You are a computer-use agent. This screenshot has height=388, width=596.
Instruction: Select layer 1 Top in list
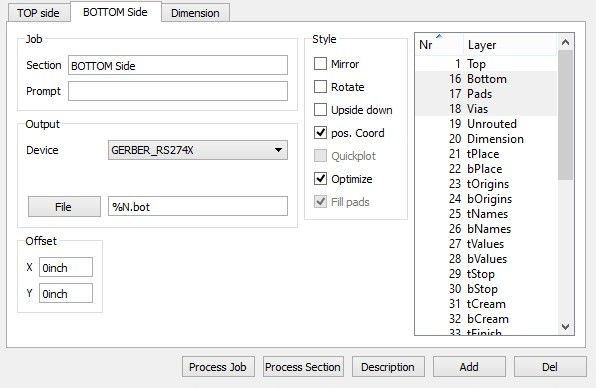[487, 63]
